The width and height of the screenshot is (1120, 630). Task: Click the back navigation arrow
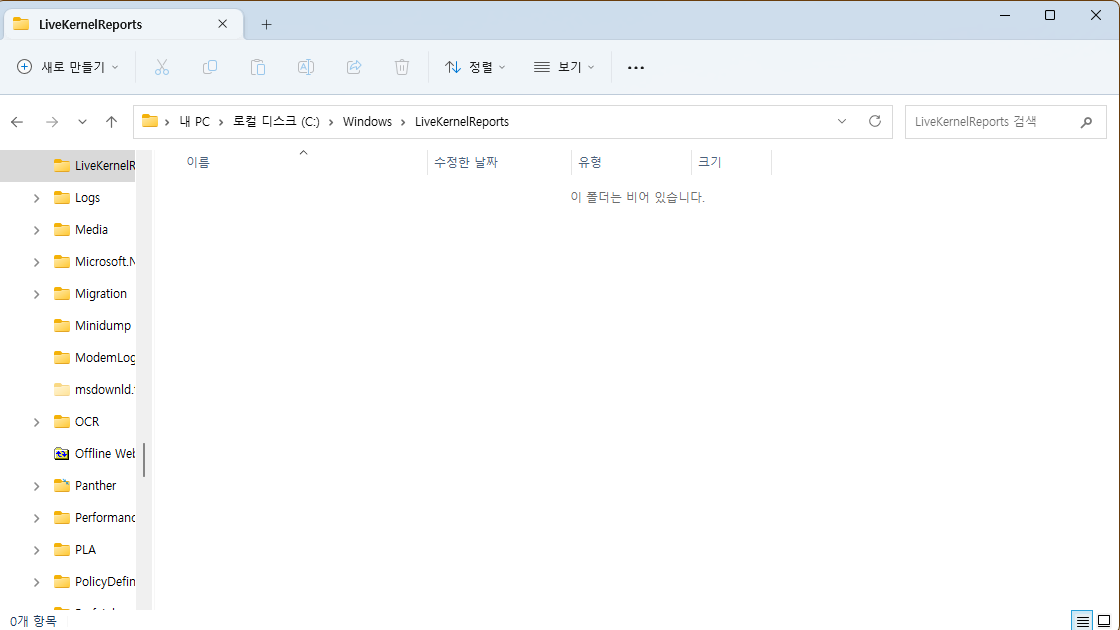[x=16, y=121]
